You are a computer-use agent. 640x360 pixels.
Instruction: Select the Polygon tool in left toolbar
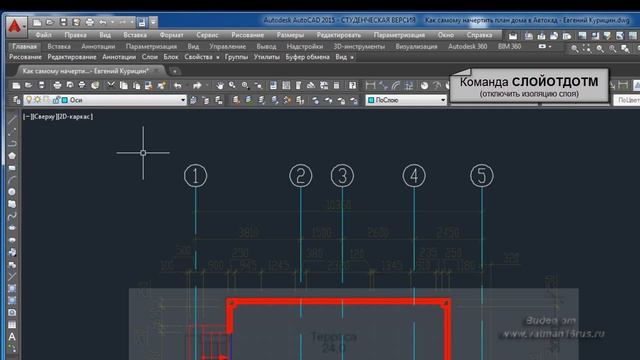(x=12, y=156)
